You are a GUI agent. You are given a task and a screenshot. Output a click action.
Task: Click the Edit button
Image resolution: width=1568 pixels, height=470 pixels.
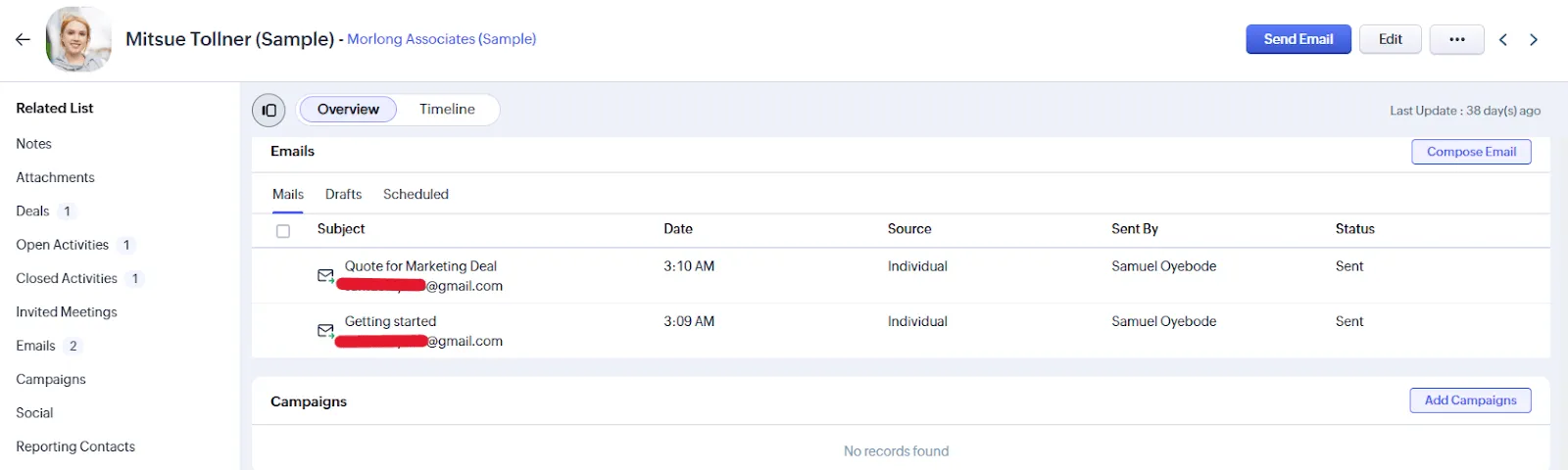tap(1390, 39)
